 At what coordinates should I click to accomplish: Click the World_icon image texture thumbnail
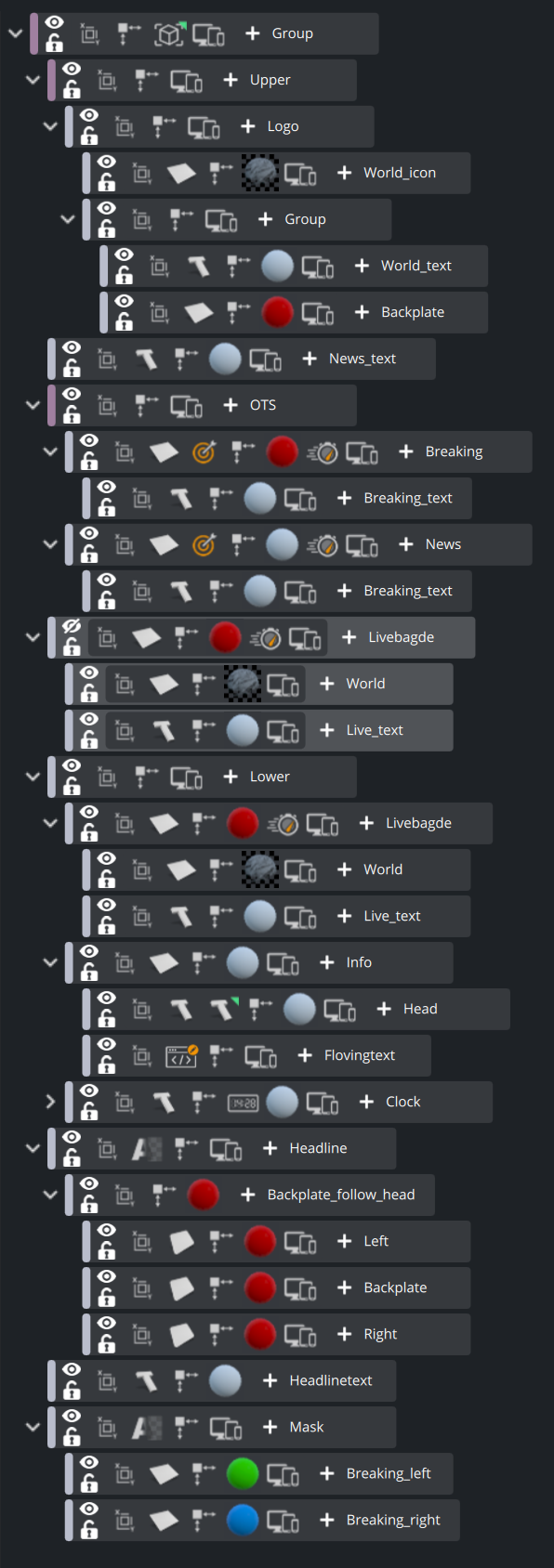[260, 173]
